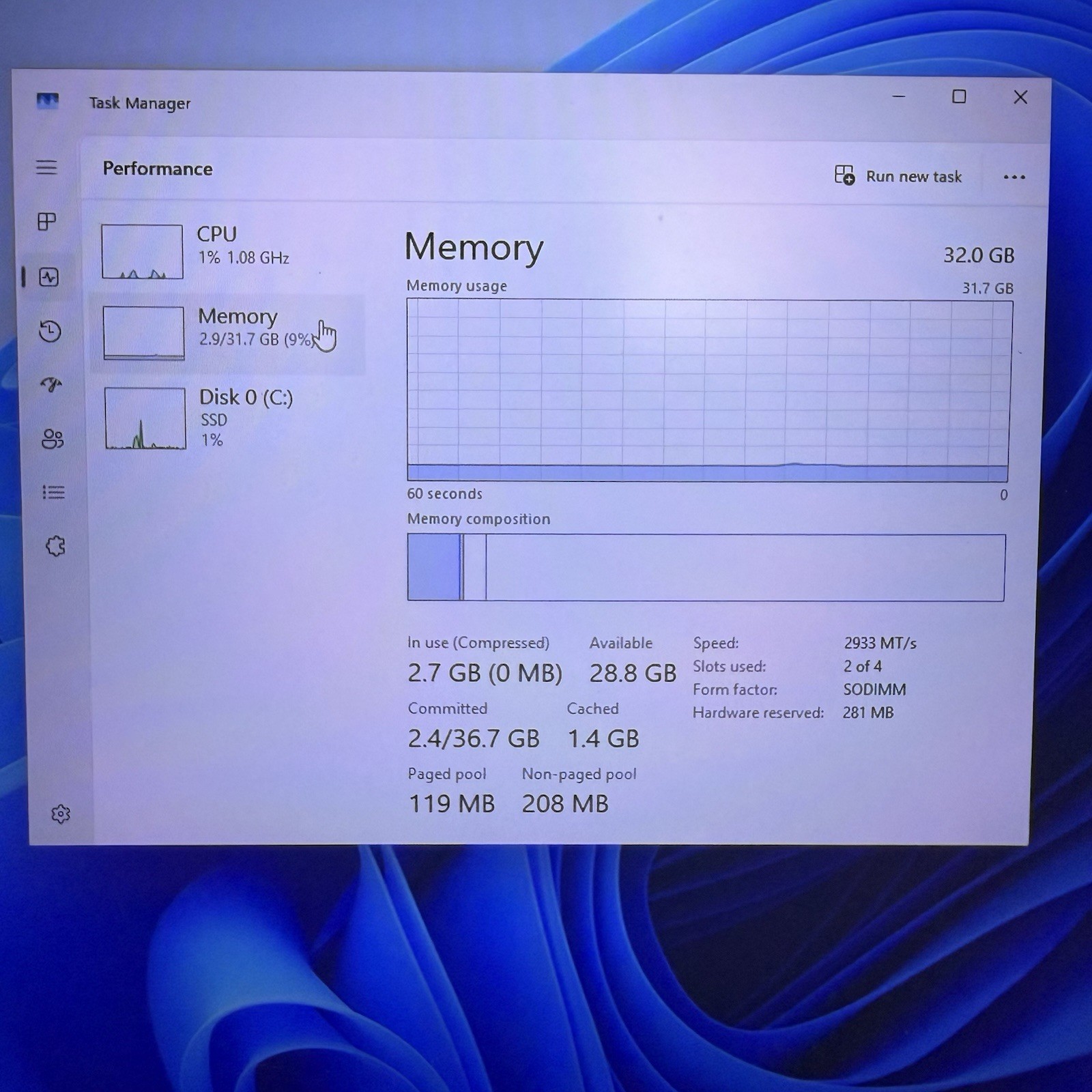The image size is (1092, 1092).
Task: Close the Task Manager window
Action: [1020, 97]
